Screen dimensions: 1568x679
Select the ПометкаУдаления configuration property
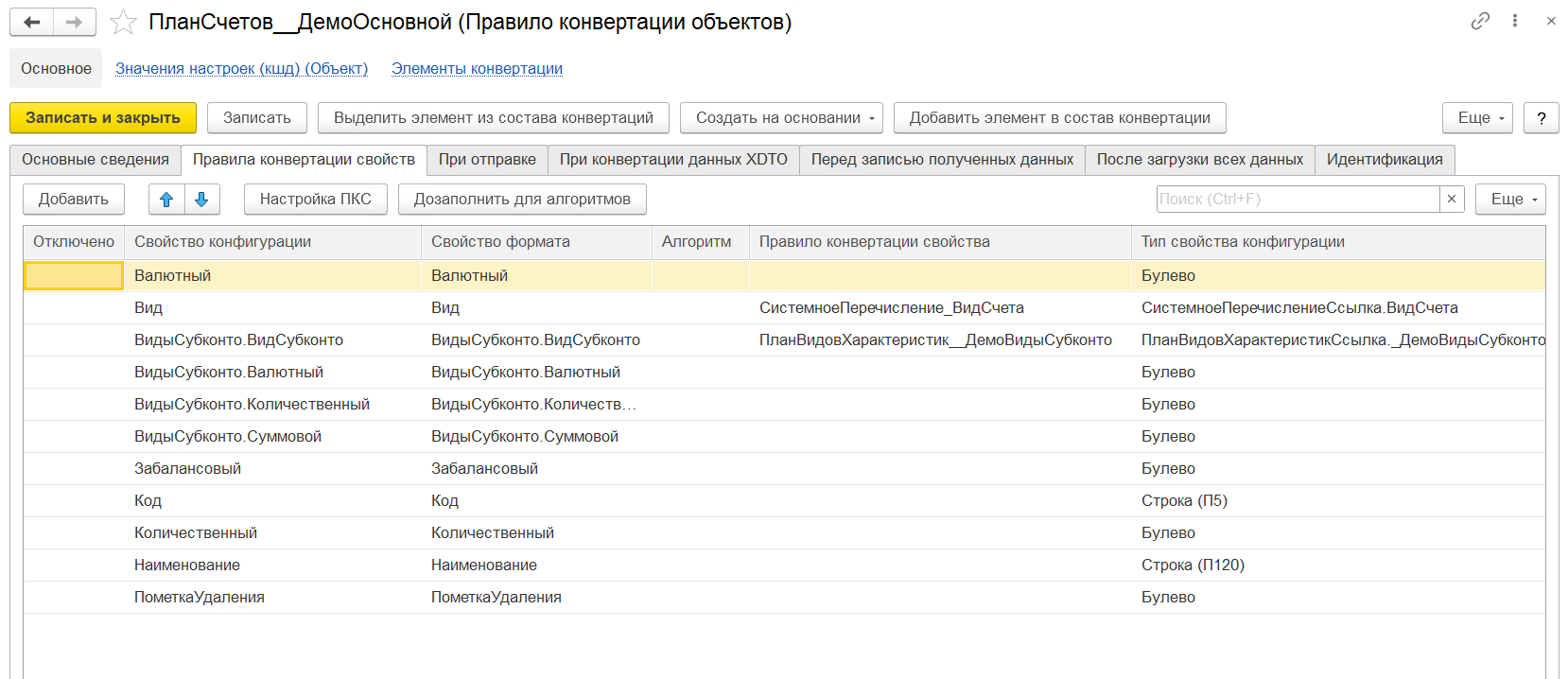[x=272, y=597]
